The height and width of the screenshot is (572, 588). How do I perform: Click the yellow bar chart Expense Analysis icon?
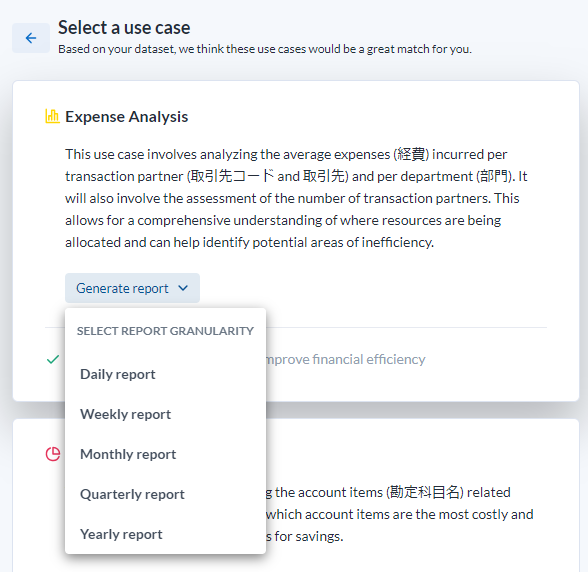coord(52,116)
